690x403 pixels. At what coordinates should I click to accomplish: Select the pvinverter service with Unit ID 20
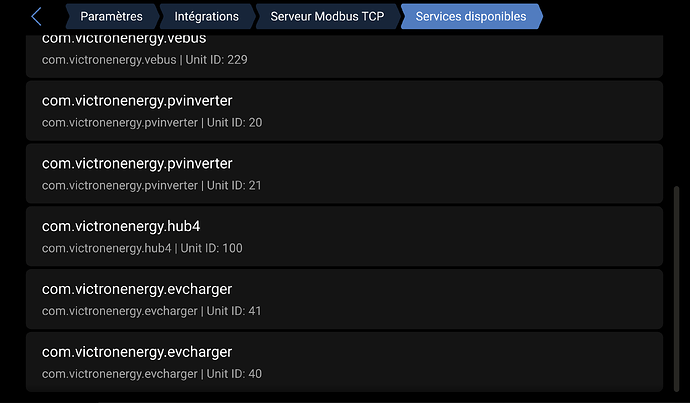344,110
